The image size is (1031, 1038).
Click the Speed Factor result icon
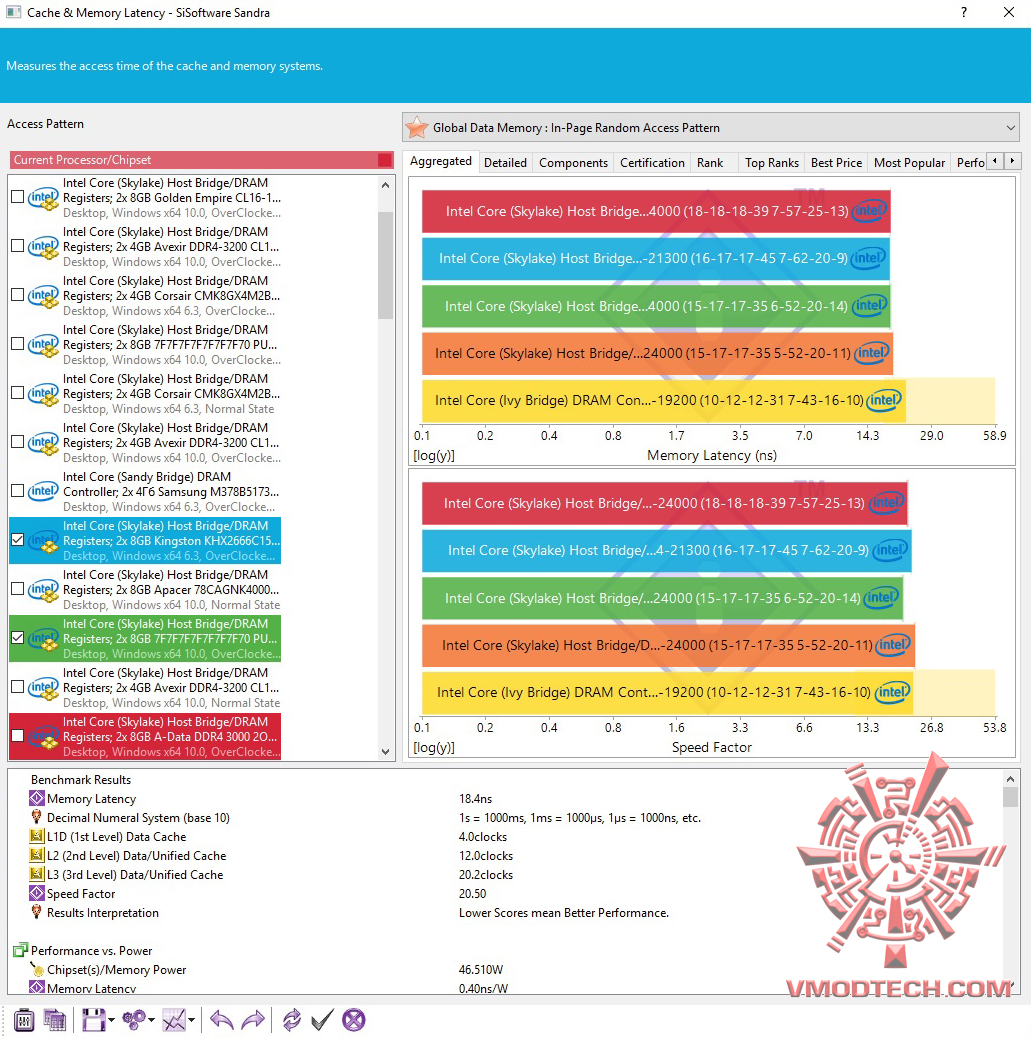click(x=36, y=893)
